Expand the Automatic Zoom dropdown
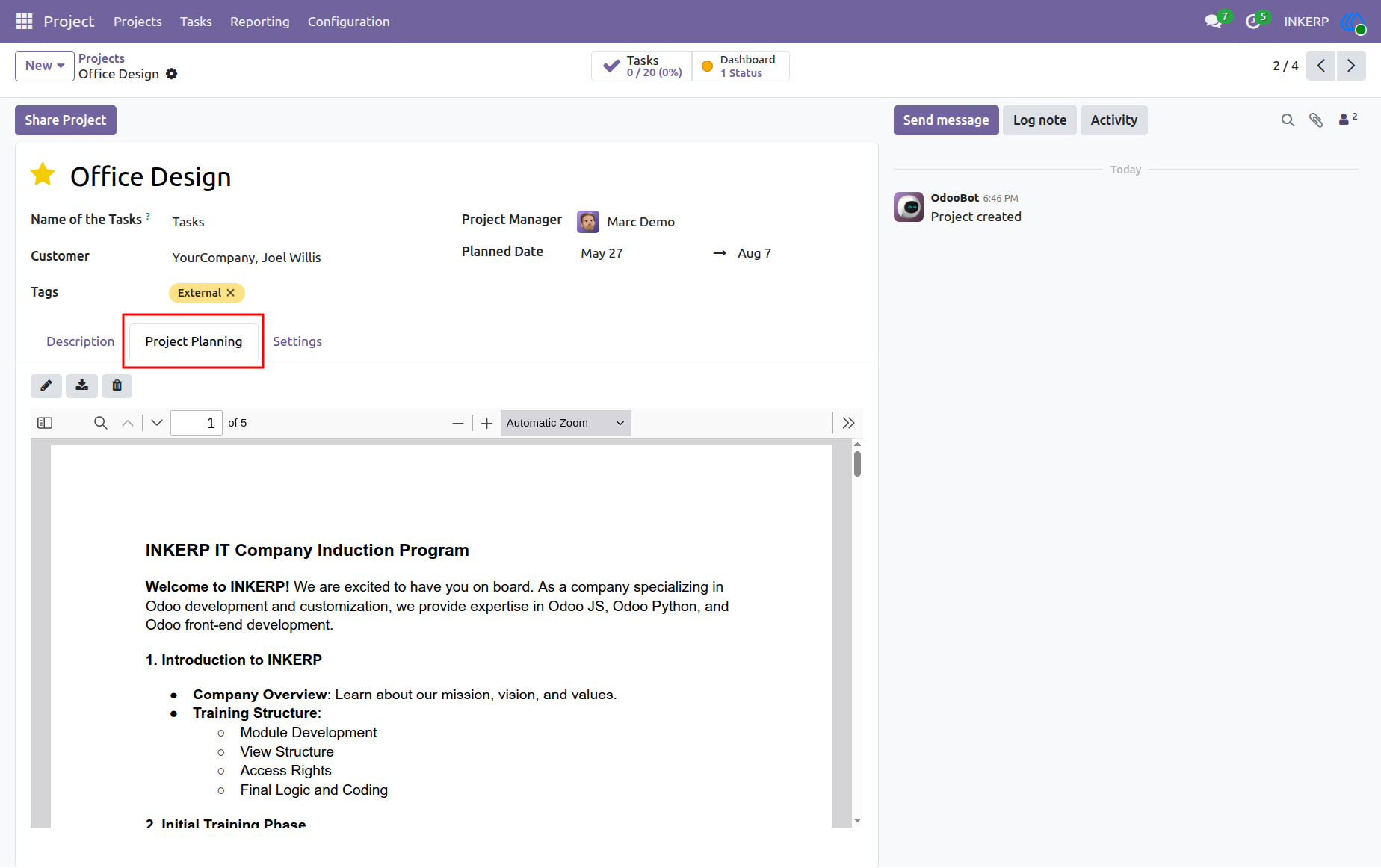The height and width of the screenshot is (868, 1381). click(x=566, y=423)
